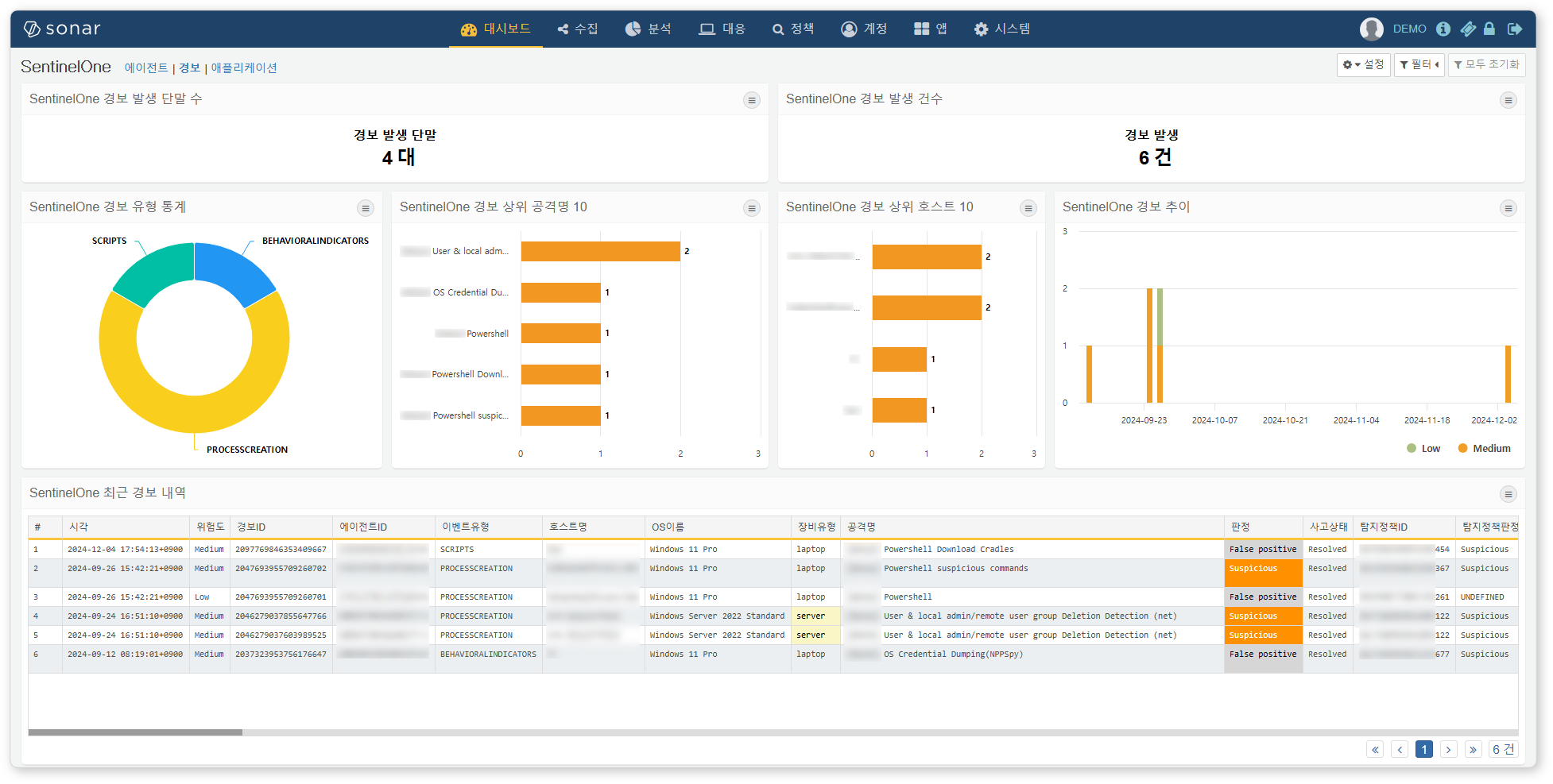Click Suspicious verdict in row 2
Image resolution: width=1553 pixels, height=784 pixels.
tap(1263, 573)
